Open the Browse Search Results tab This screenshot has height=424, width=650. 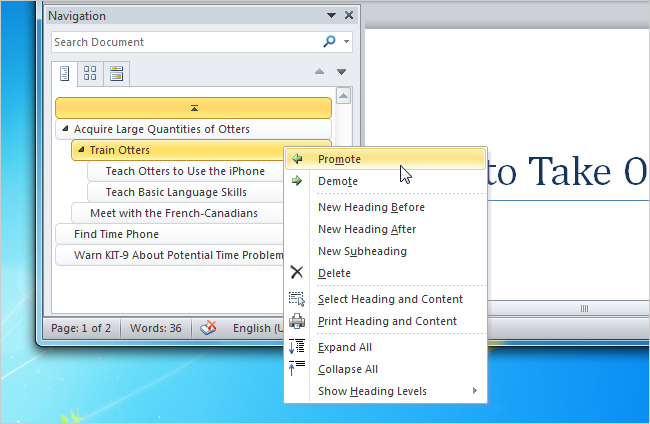[116, 73]
